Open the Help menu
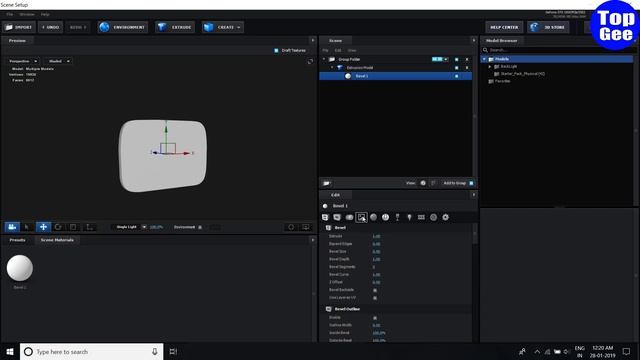 point(45,14)
